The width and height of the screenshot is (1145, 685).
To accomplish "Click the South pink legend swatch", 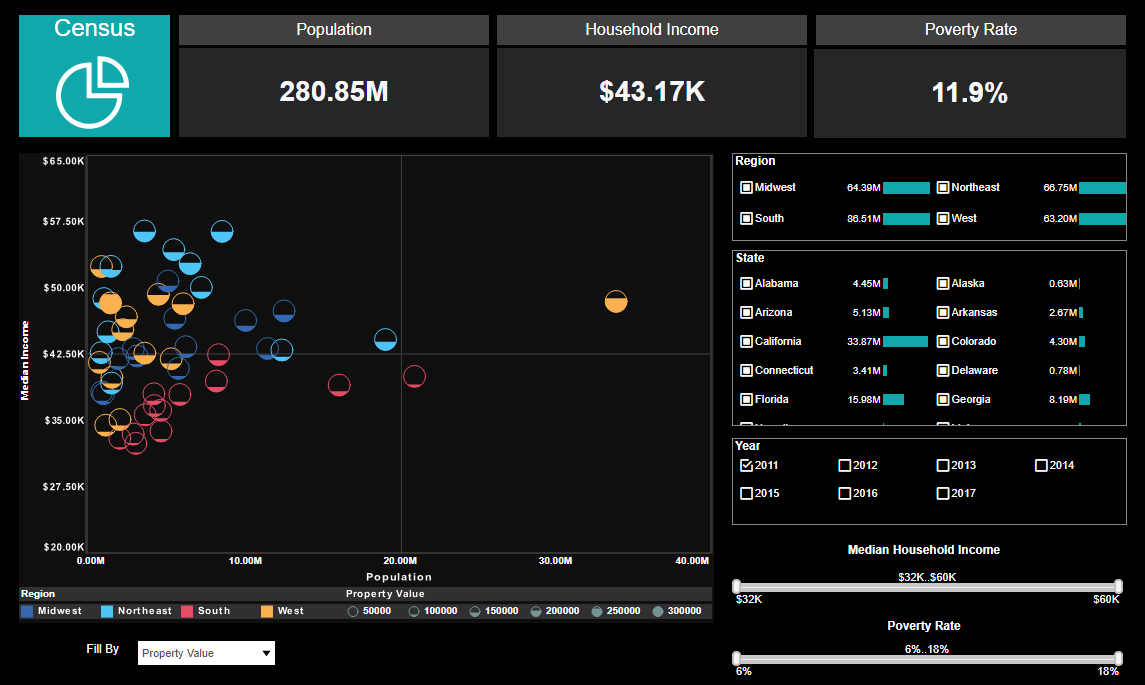I will (186, 610).
